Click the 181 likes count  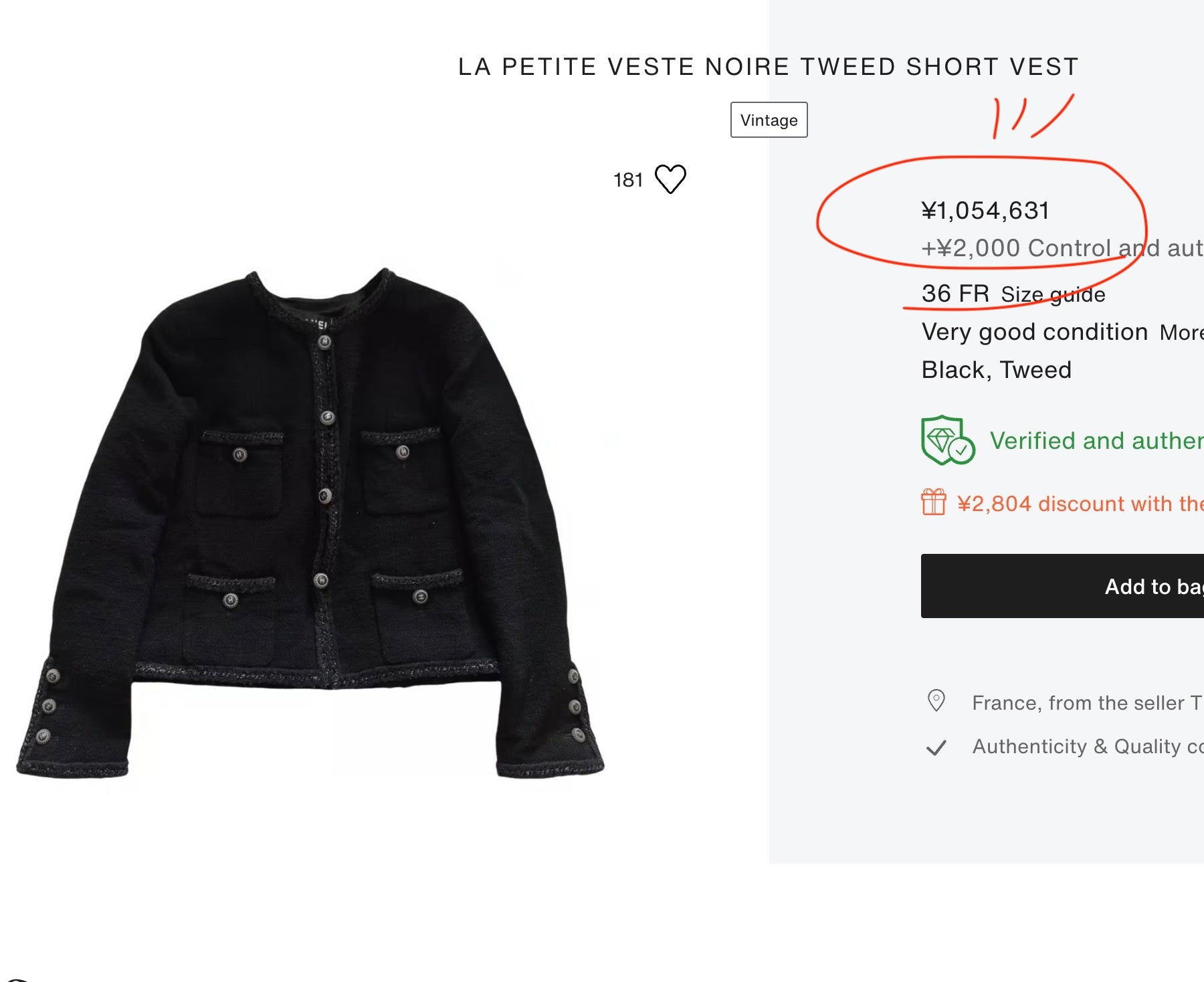(628, 180)
